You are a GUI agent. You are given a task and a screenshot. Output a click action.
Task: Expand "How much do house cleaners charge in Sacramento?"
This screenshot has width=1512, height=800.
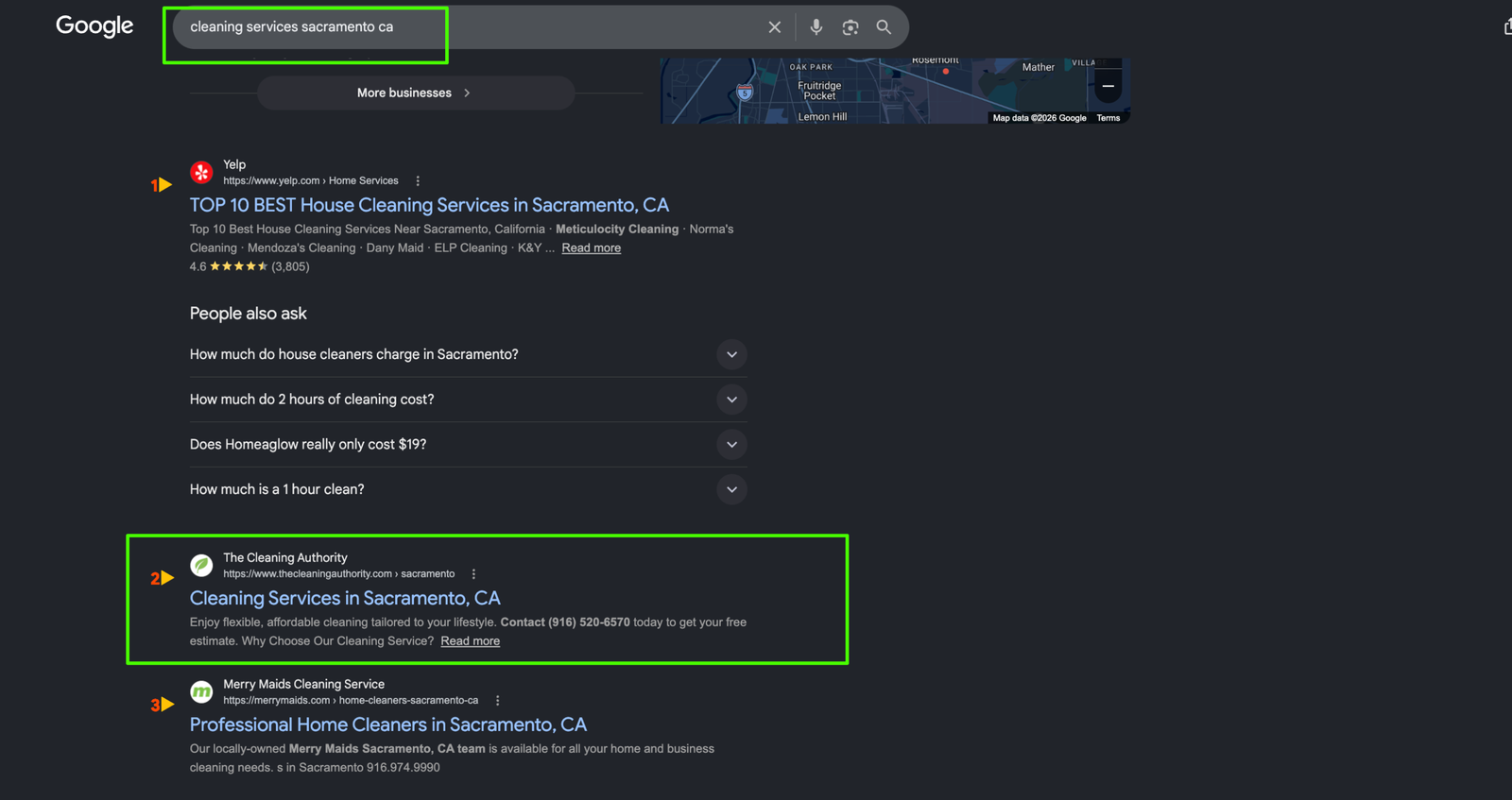click(468, 354)
